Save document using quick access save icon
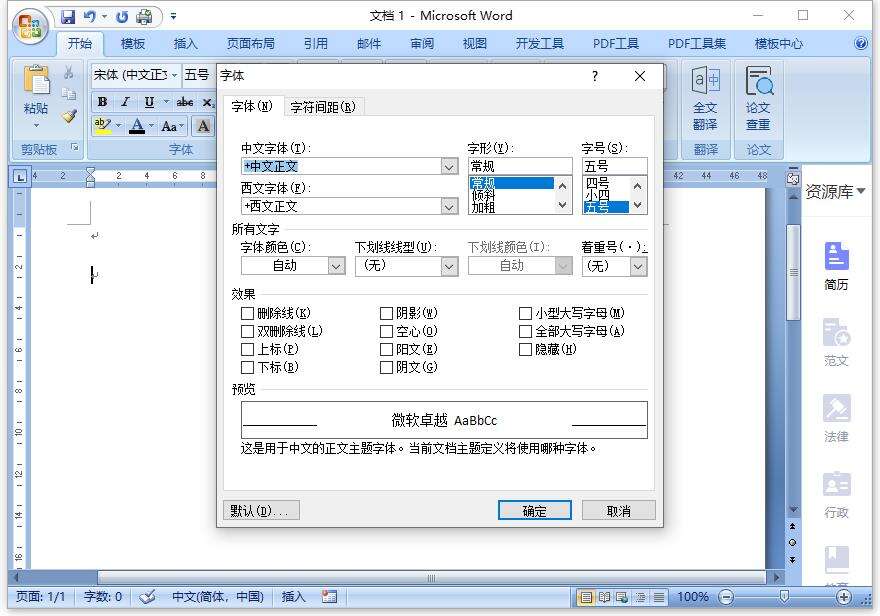Screen dimensions: 880x616 point(68,17)
